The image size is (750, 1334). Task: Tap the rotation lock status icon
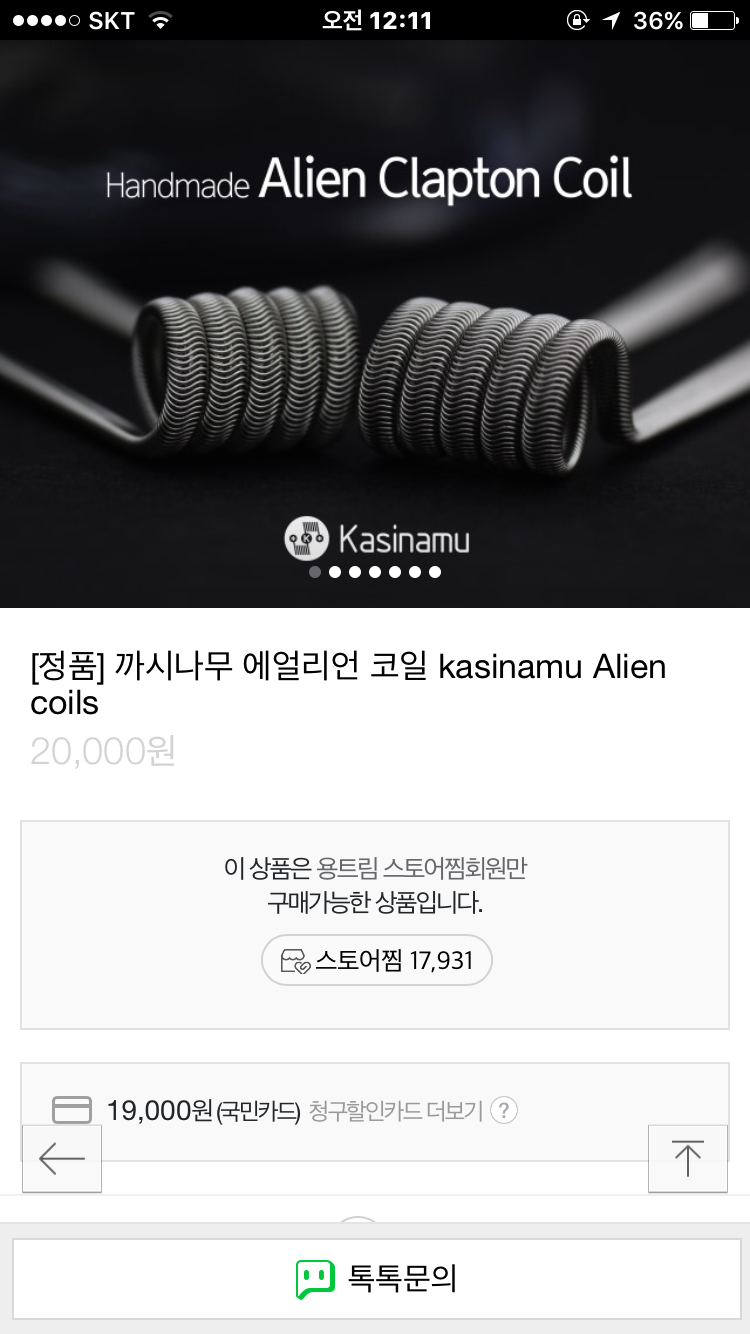tap(577, 20)
